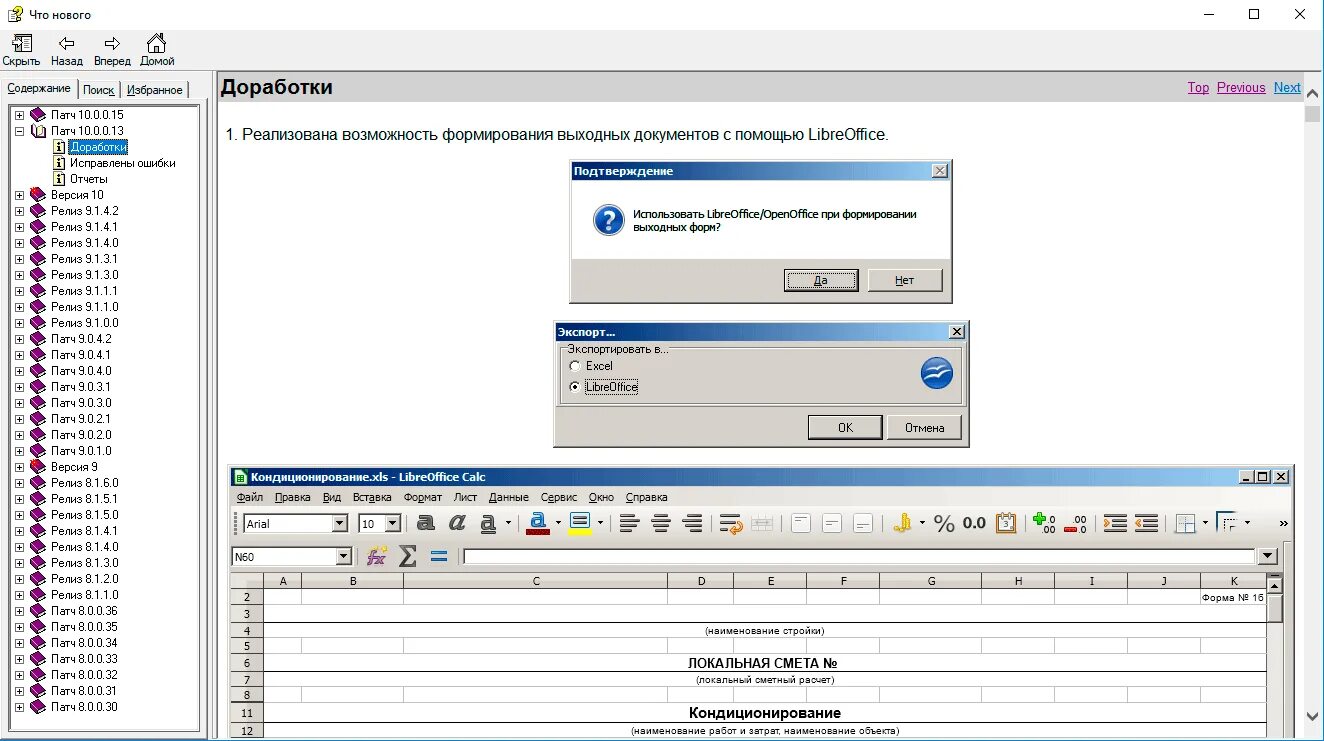Follow the Previous link
The image size is (1324, 741).
point(1241,88)
